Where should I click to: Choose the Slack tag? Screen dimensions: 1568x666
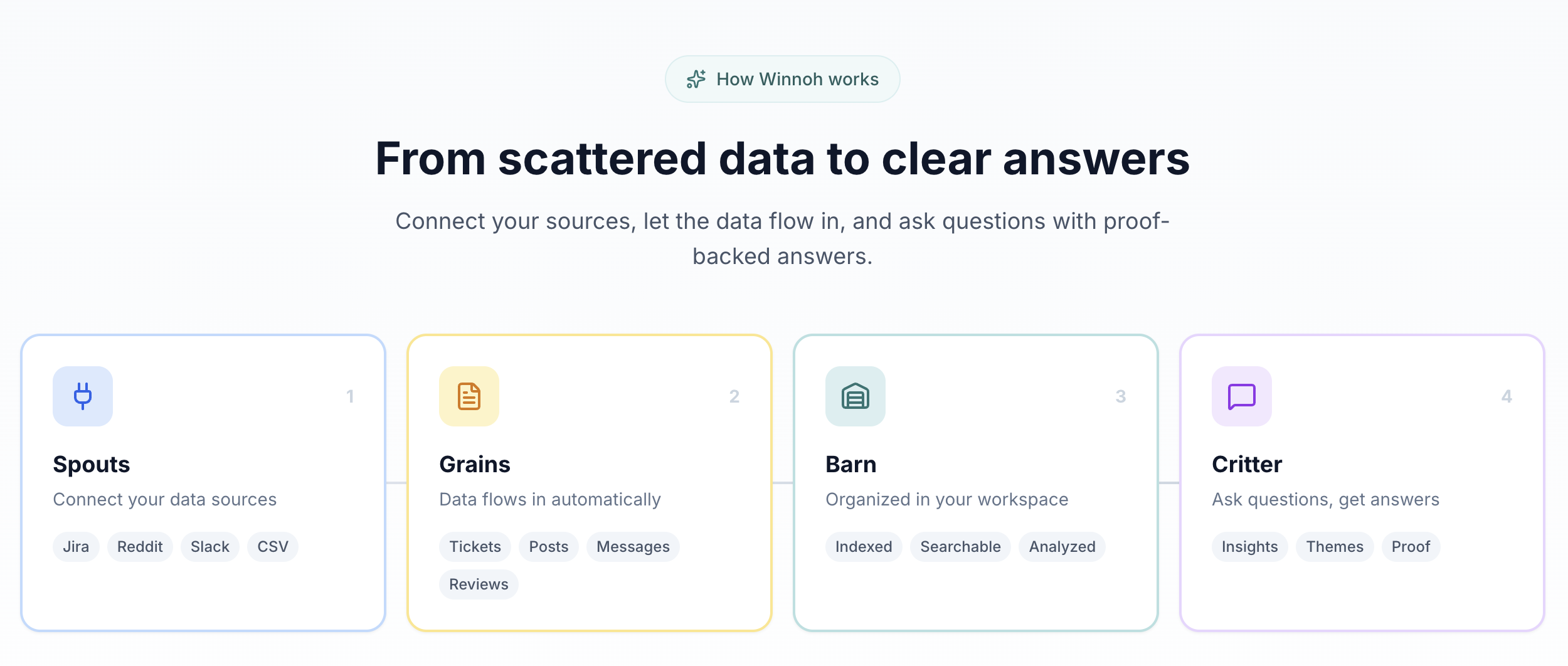(x=210, y=547)
